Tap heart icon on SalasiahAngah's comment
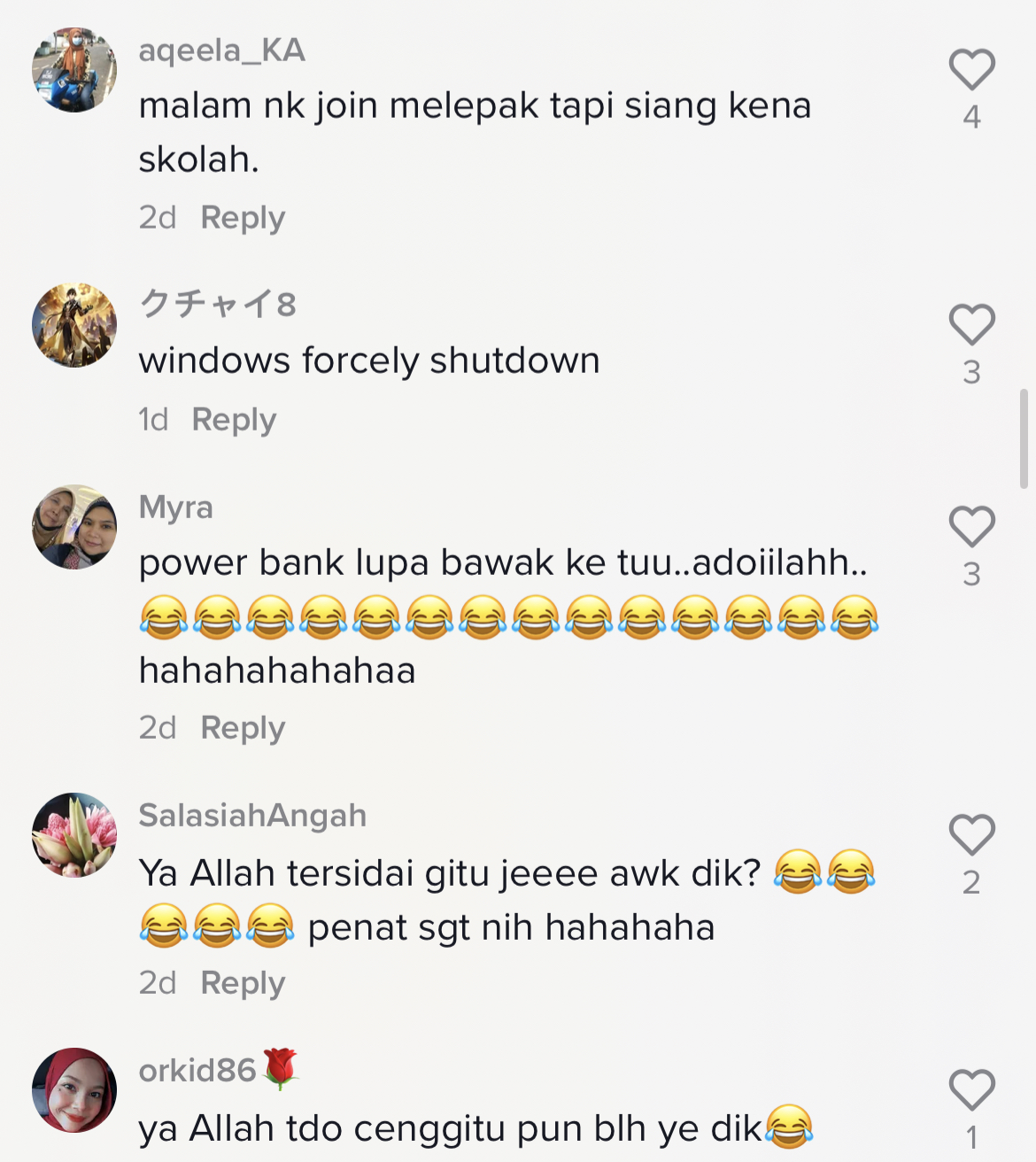 [x=971, y=835]
